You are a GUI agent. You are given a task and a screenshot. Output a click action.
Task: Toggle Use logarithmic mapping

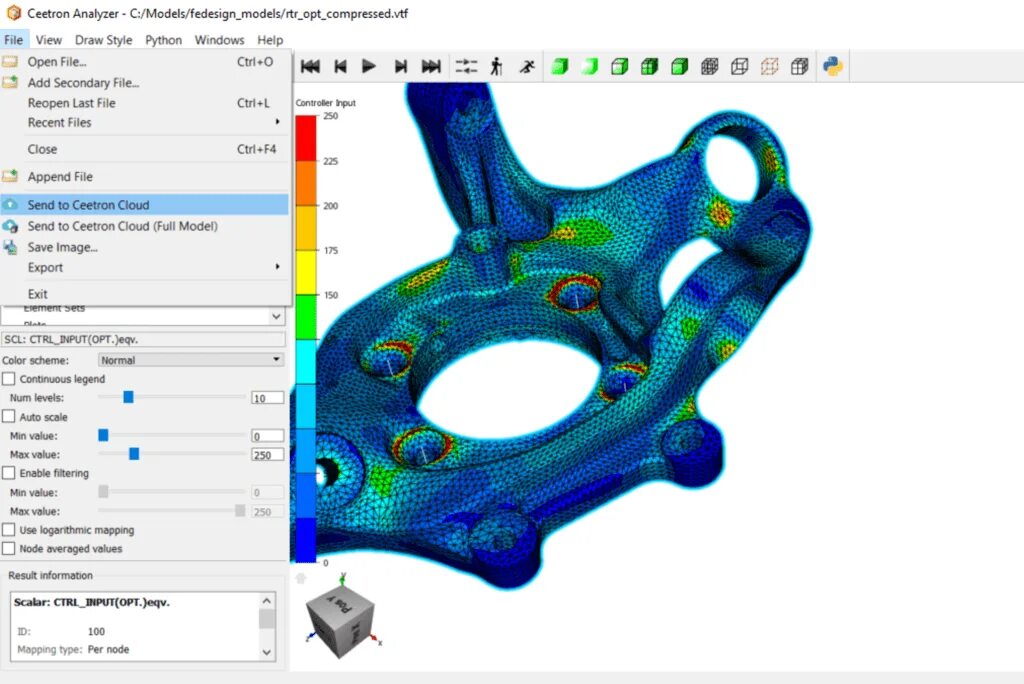click(8, 530)
